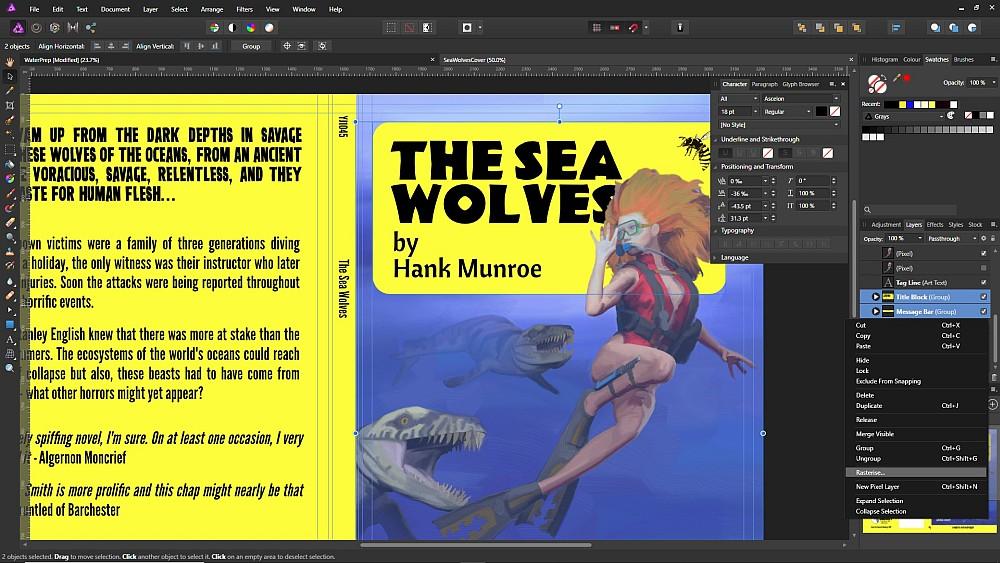Expand the Title Block group
The image size is (1000, 563).
[x=876, y=297]
